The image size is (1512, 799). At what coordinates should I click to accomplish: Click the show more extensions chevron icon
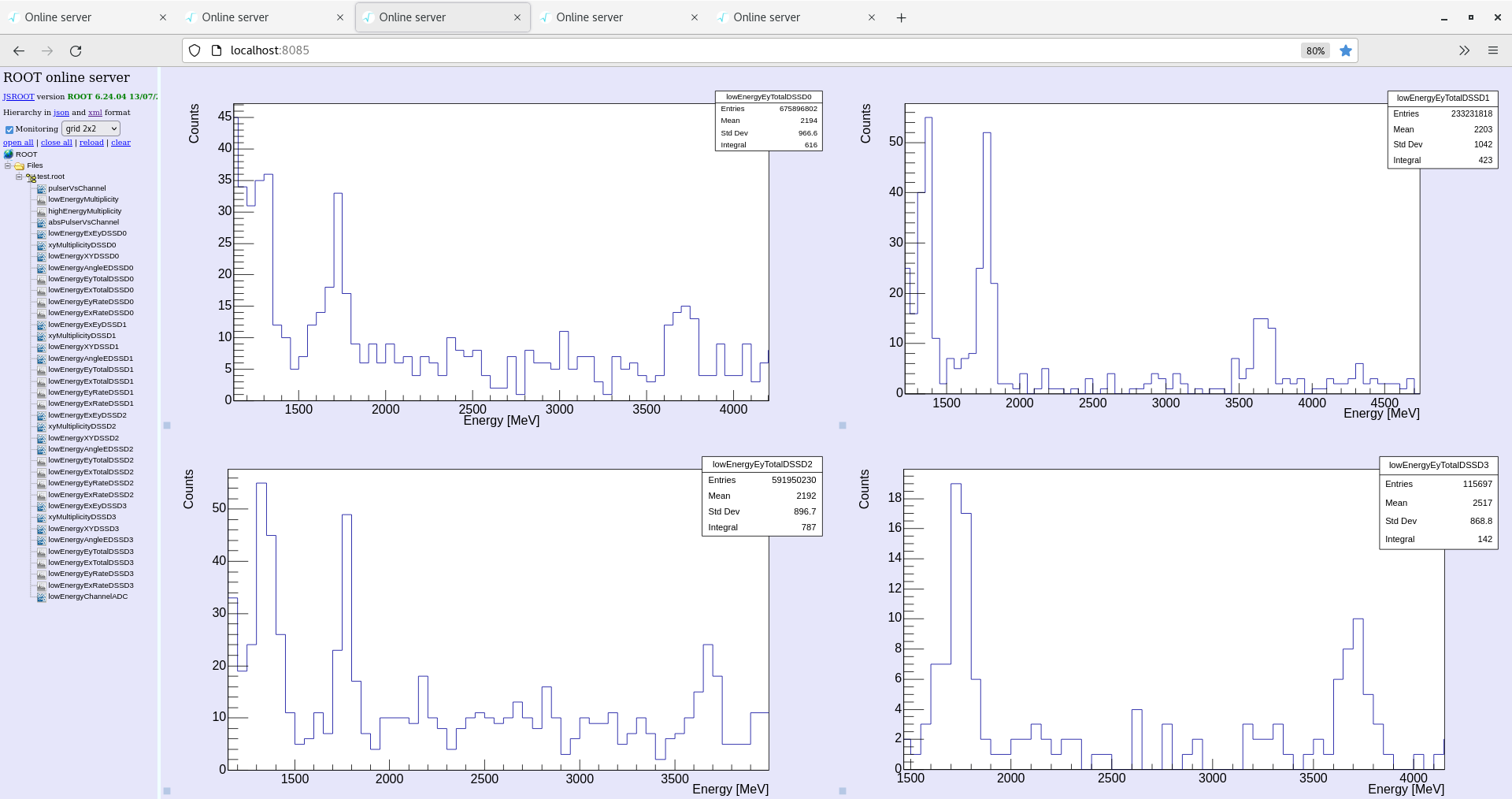(x=1464, y=51)
